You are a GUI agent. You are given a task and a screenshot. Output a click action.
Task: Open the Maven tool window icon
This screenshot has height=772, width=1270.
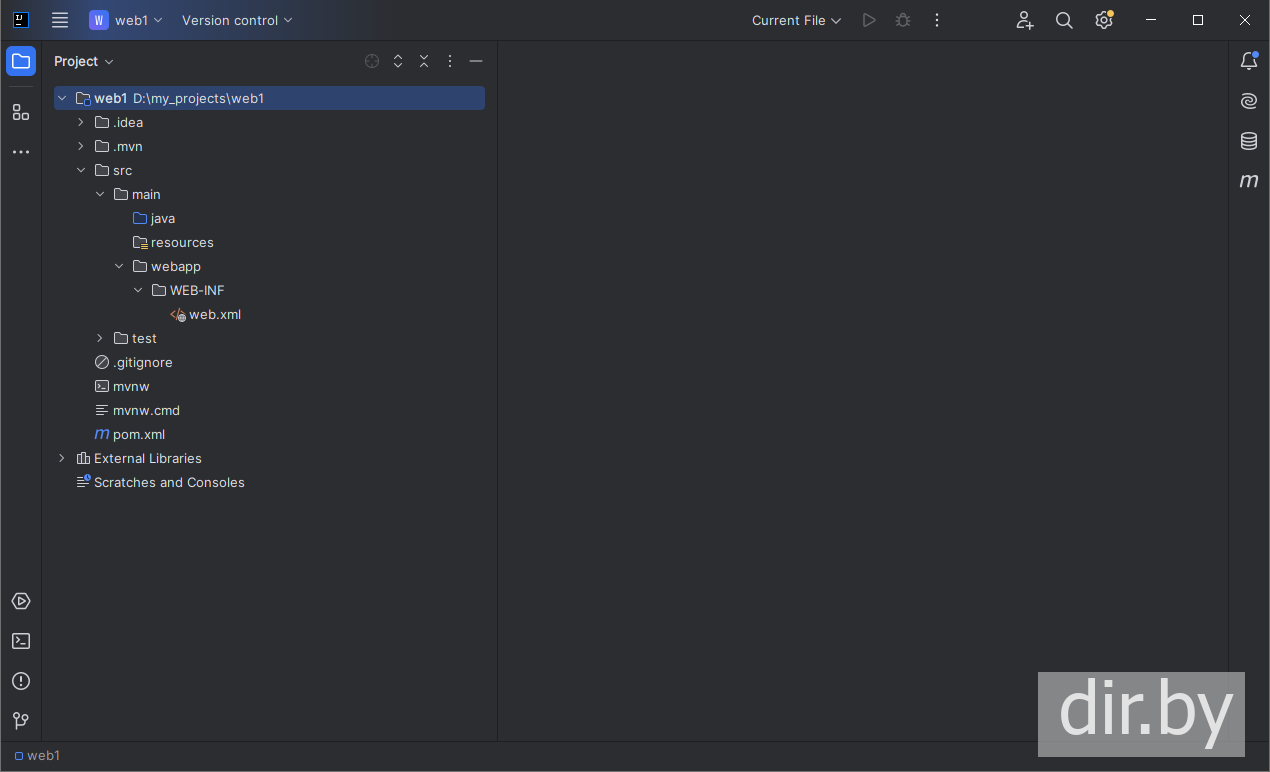[1249, 181]
